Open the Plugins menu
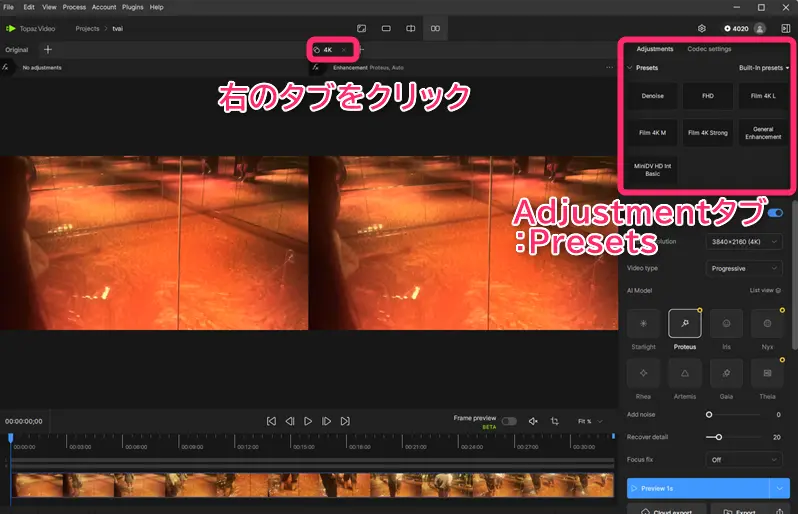Image resolution: width=798 pixels, height=514 pixels. tap(132, 7)
